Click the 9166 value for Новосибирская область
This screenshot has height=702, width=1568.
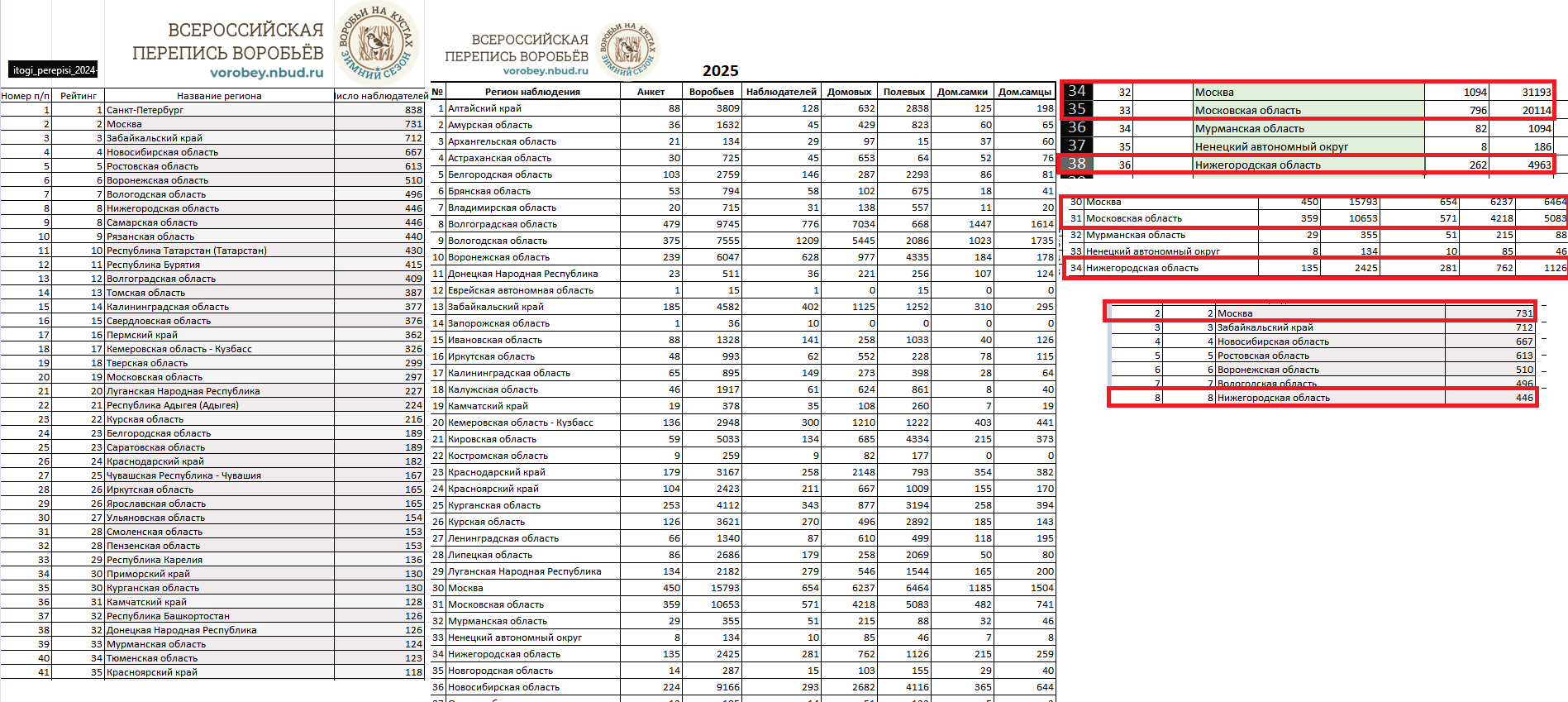712,687
